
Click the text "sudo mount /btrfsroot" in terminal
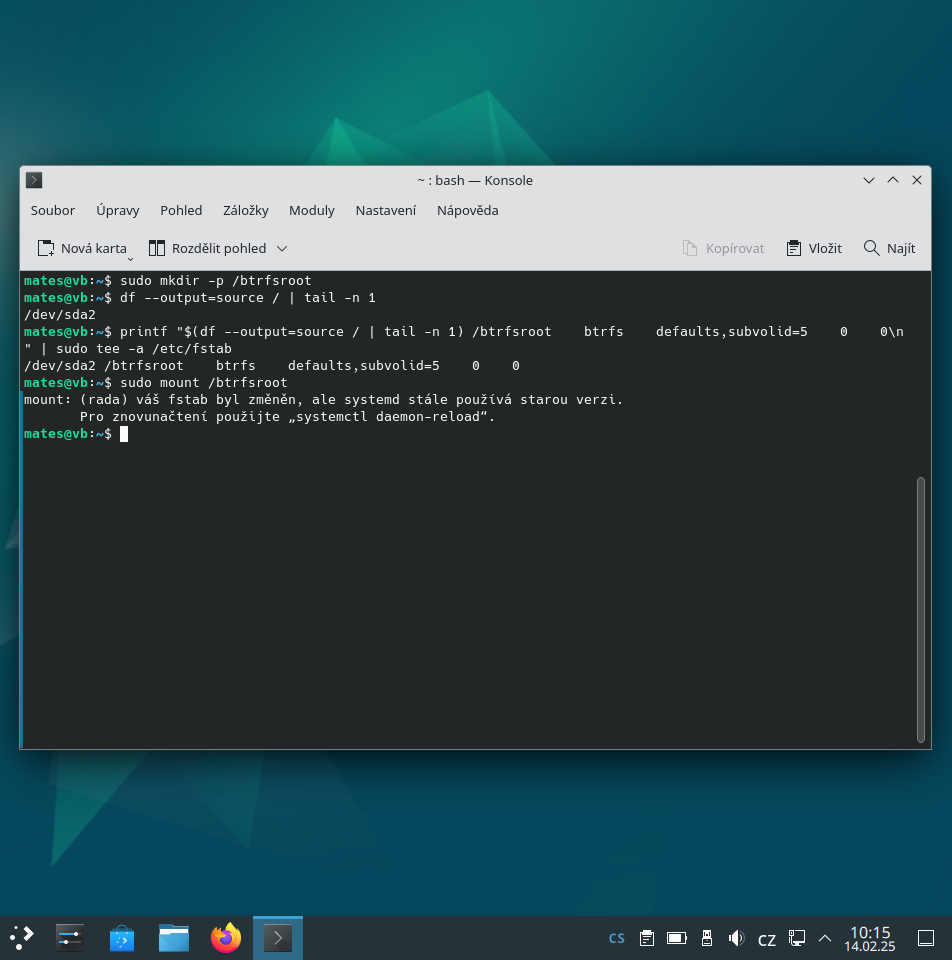(x=203, y=383)
